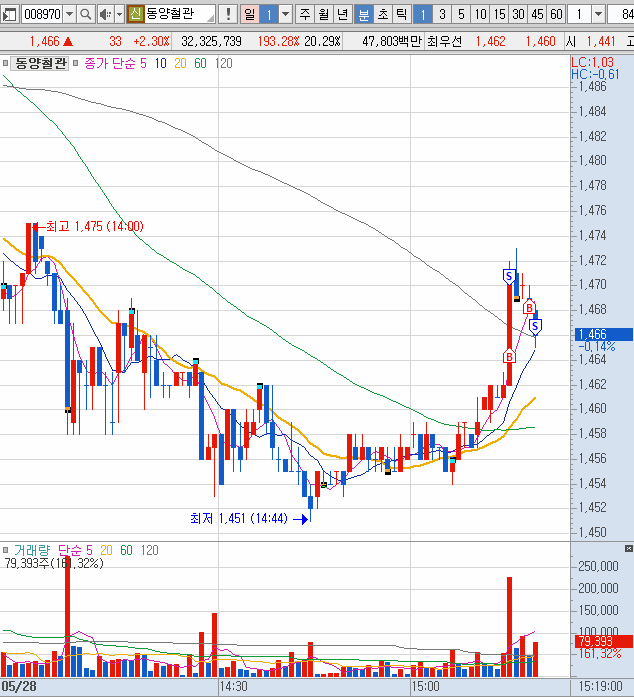
Task: Click the 동양철관 chart label button
Action: 41,62
